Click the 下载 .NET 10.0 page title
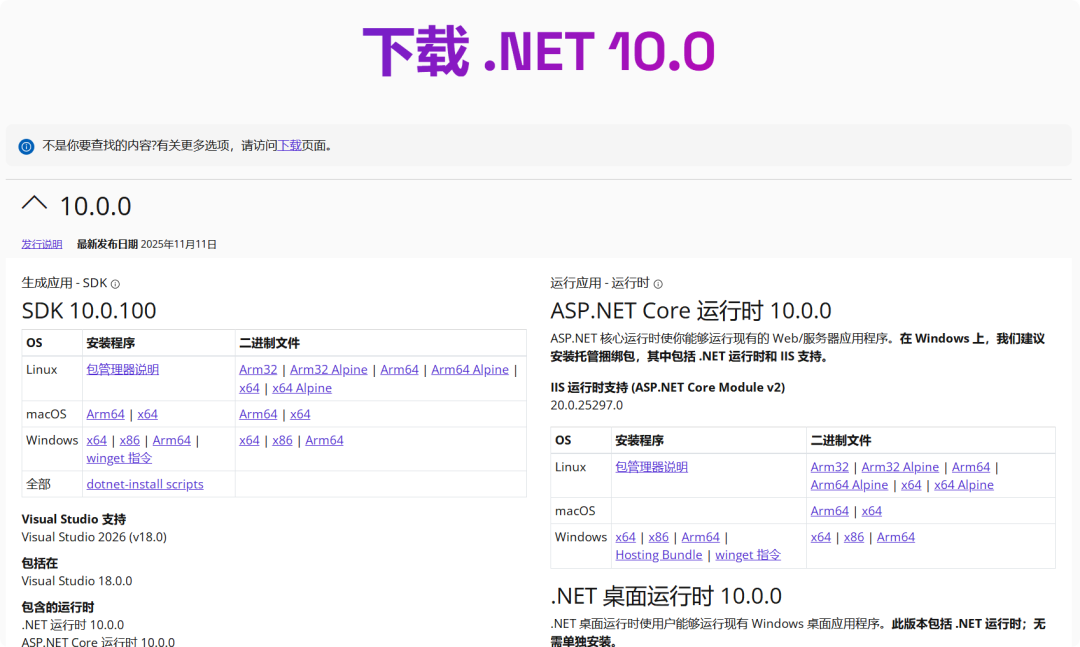The height and width of the screenshot is (647, 1080). [539, 52]
